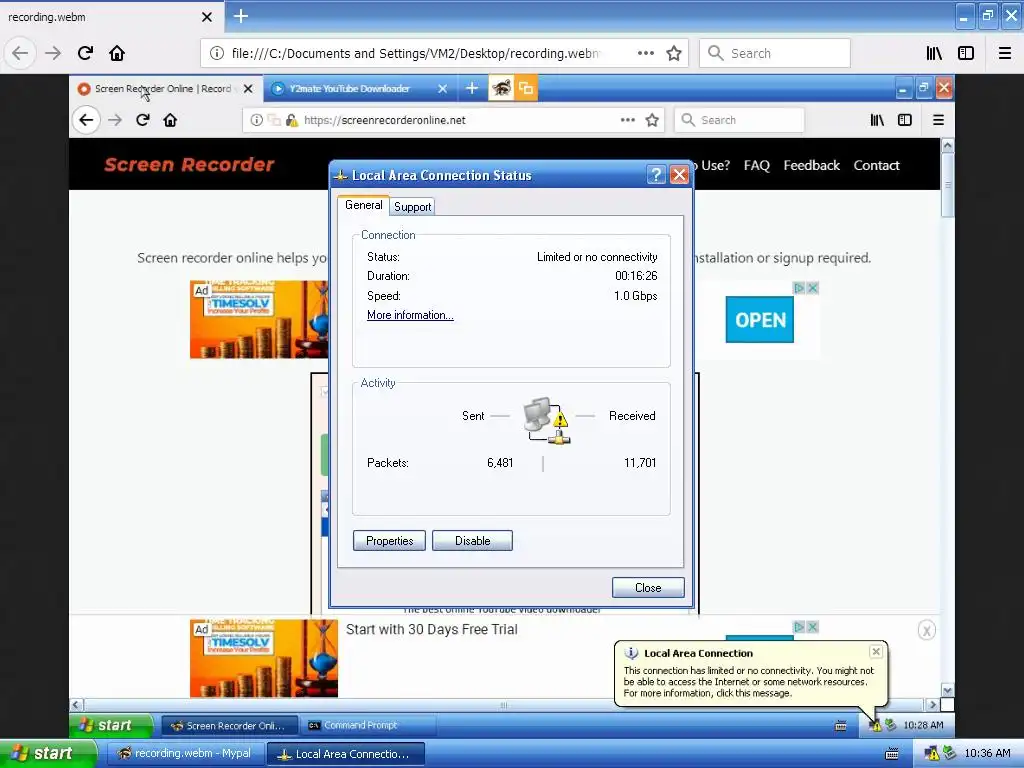Open page actions dots in outer address bar
Image resolution: width=1024 pixels, height=768 pixels.
click(x=645, y=53)
